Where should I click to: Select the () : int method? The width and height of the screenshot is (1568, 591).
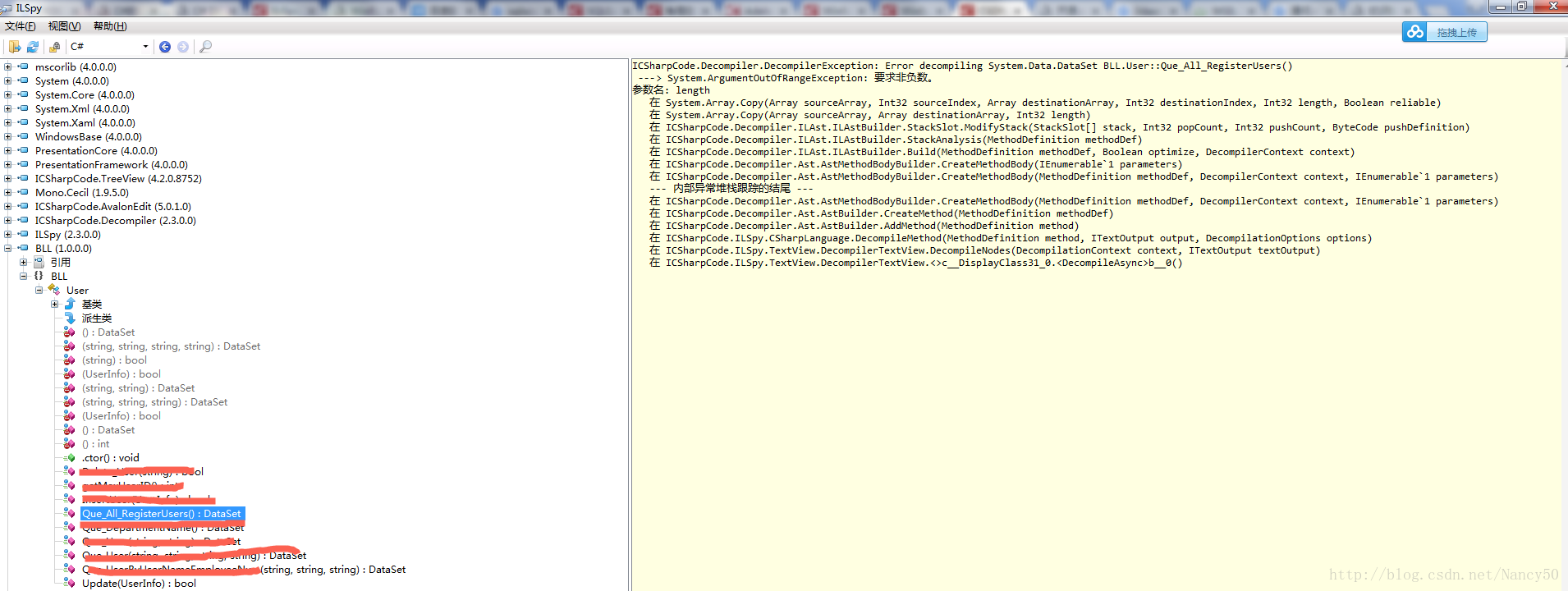(95, 444)
